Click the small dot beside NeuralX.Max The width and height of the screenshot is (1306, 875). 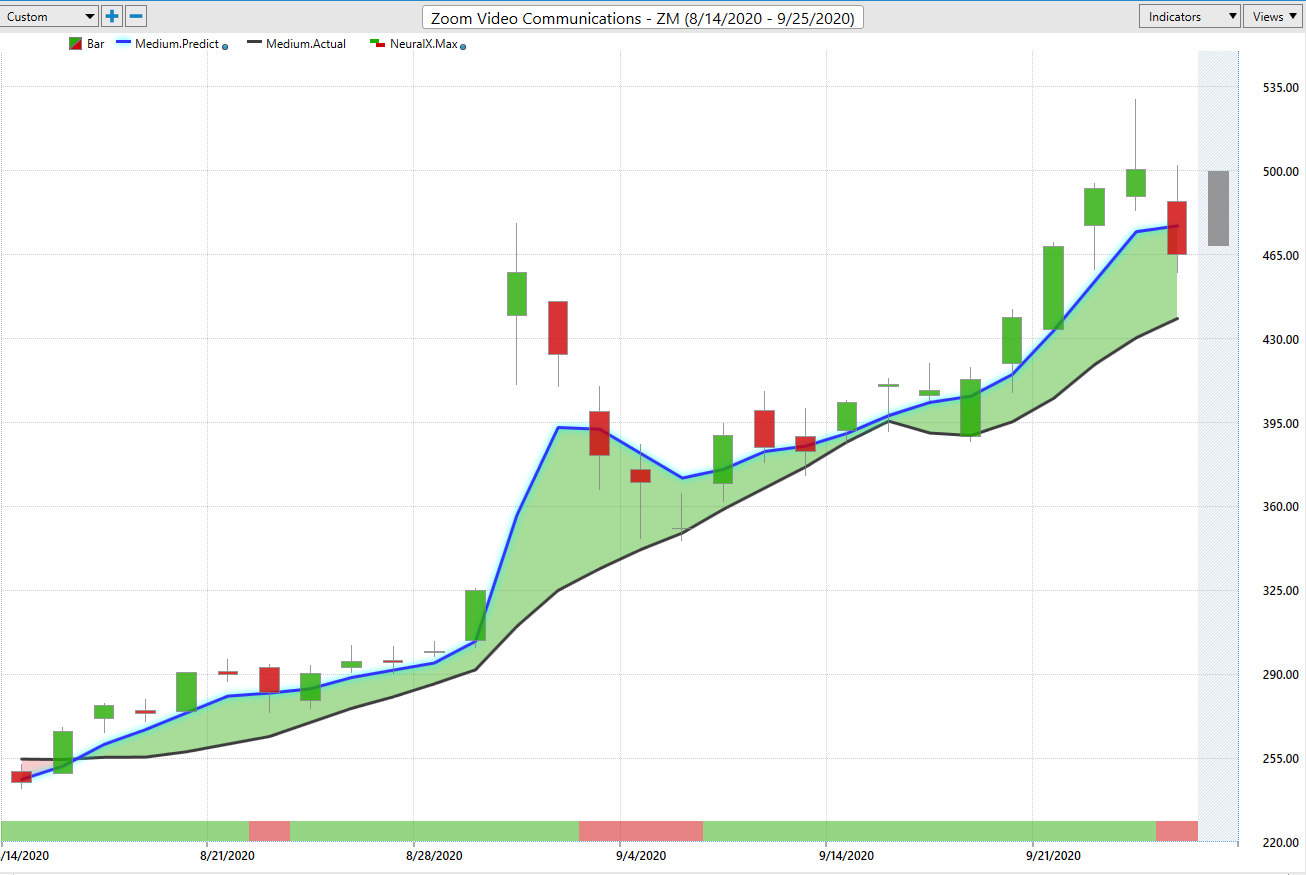[x=462, y=46]
